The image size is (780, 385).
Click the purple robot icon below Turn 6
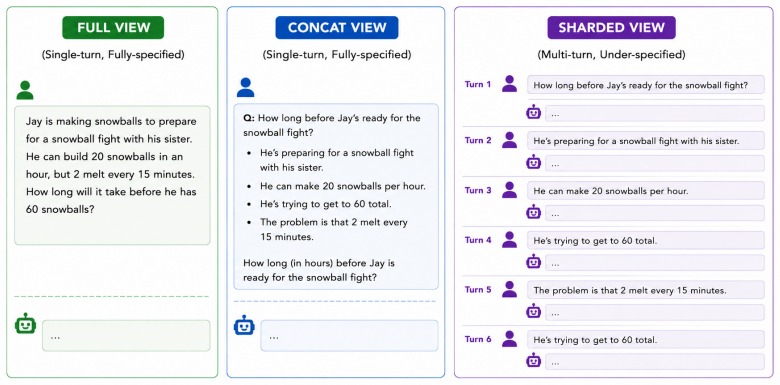tap(533, 360)
